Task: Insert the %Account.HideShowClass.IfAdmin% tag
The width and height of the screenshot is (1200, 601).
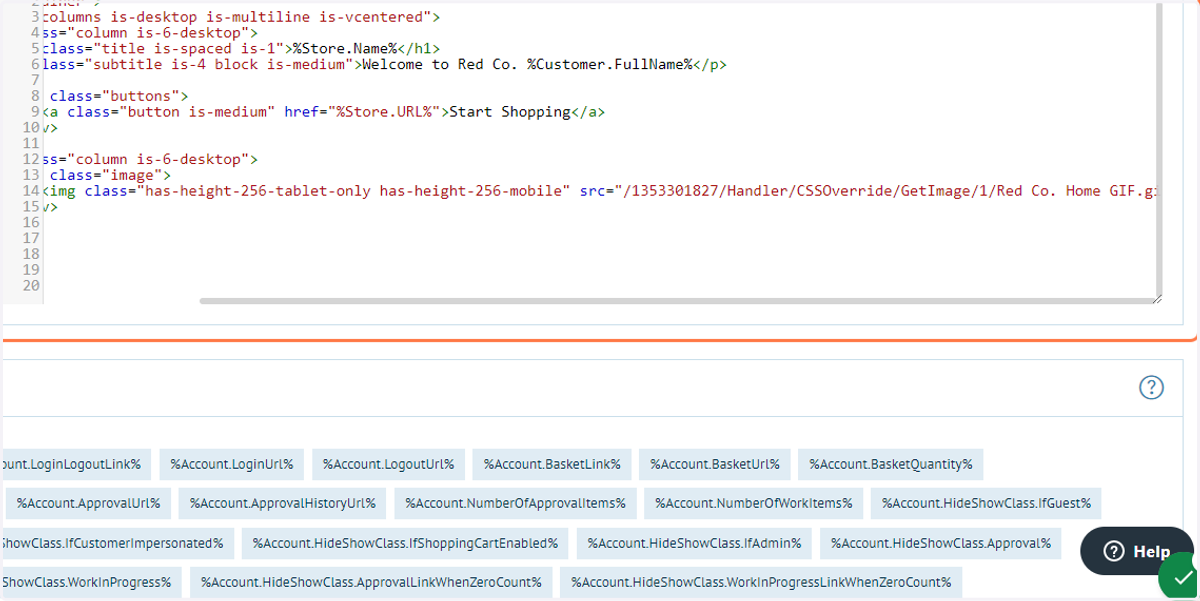Action: point(694,543)
